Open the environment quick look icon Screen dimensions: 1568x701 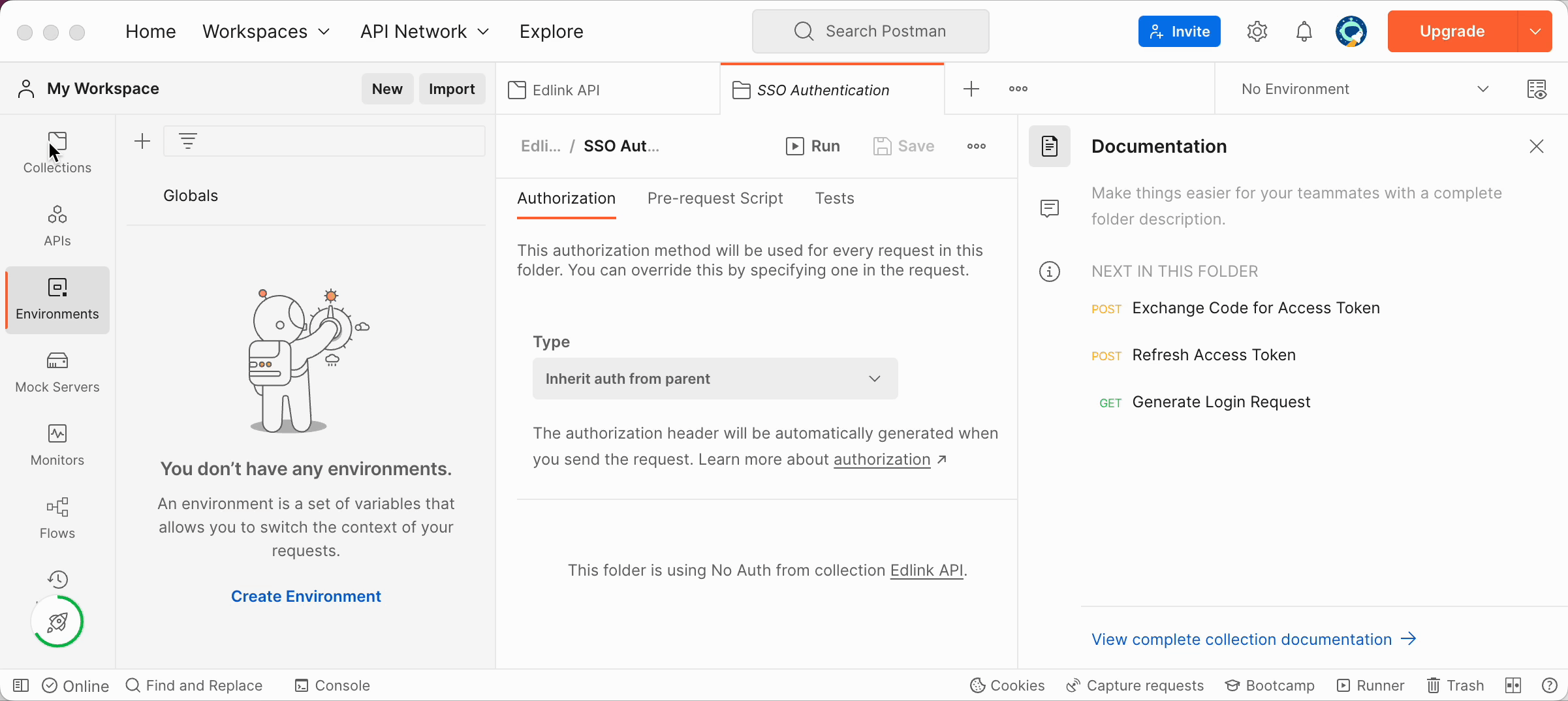[1537, 89]
